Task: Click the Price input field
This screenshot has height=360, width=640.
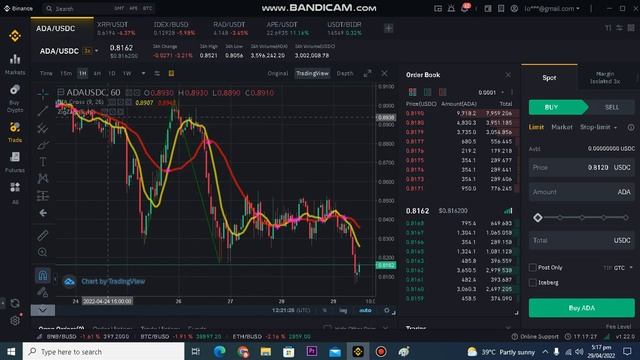Action: coord(582,168)
